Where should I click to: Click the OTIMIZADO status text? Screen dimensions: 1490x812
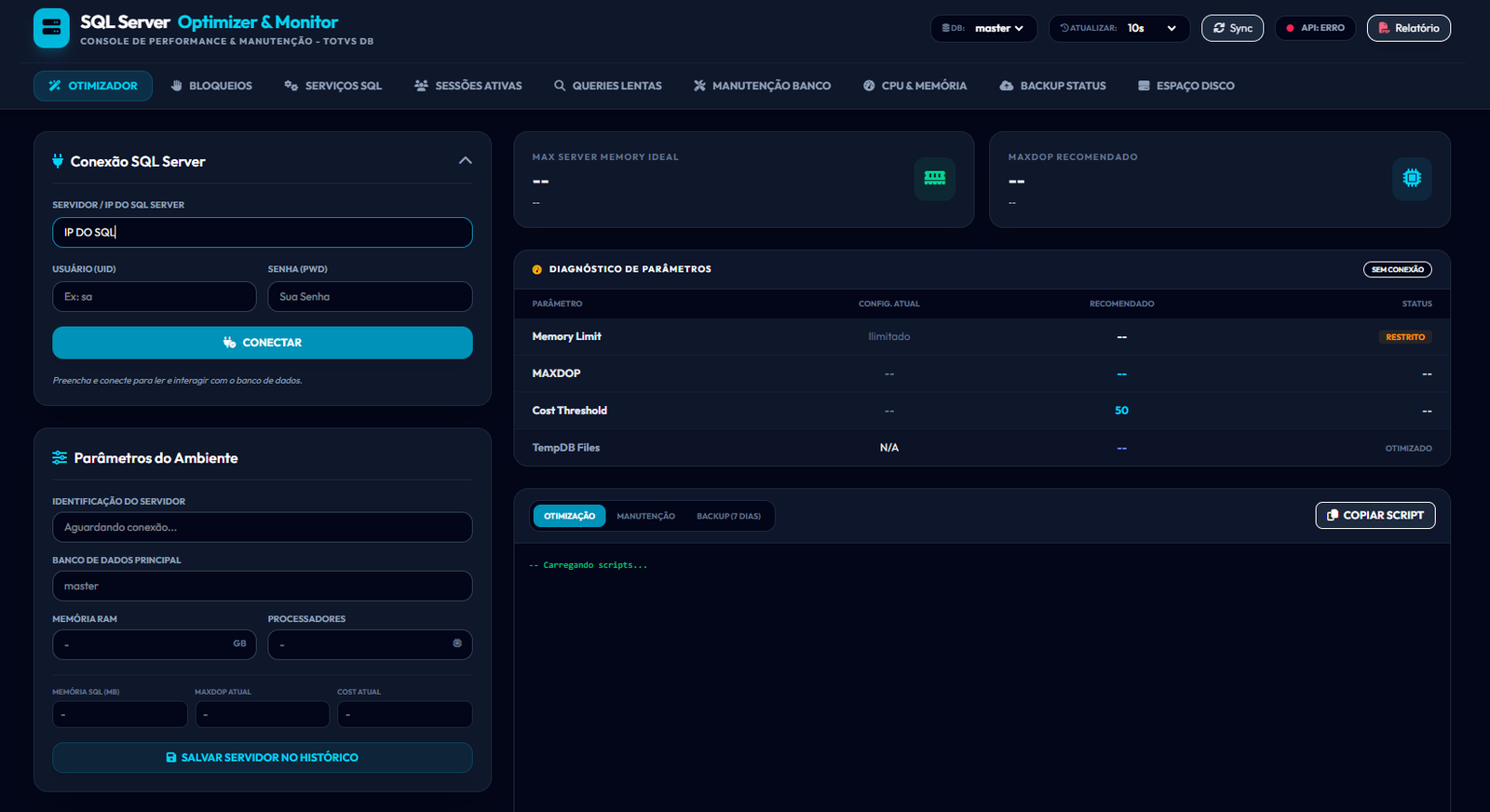click(1409, 449)
